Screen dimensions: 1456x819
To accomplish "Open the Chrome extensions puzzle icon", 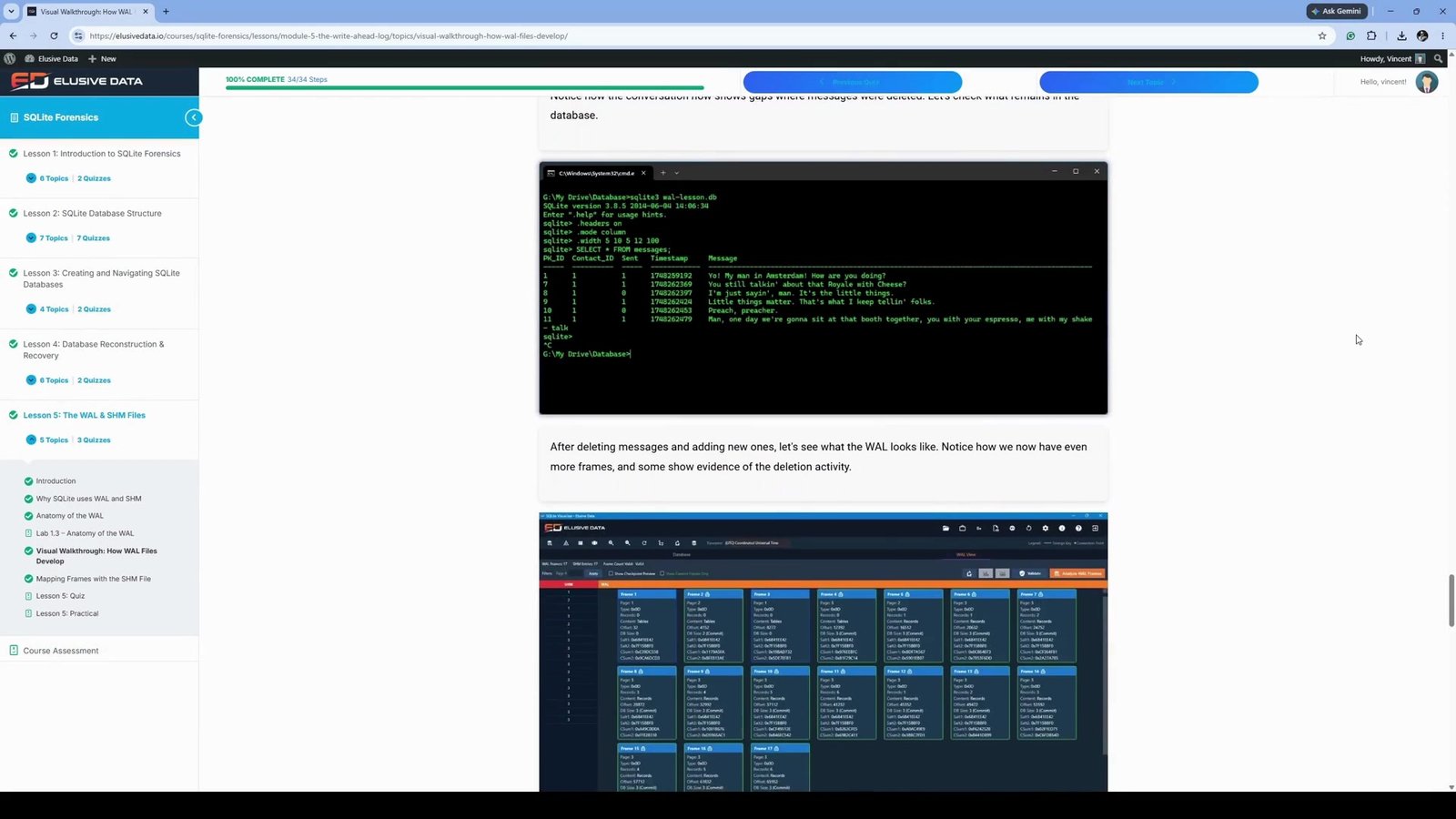I will coord(1371,35).
